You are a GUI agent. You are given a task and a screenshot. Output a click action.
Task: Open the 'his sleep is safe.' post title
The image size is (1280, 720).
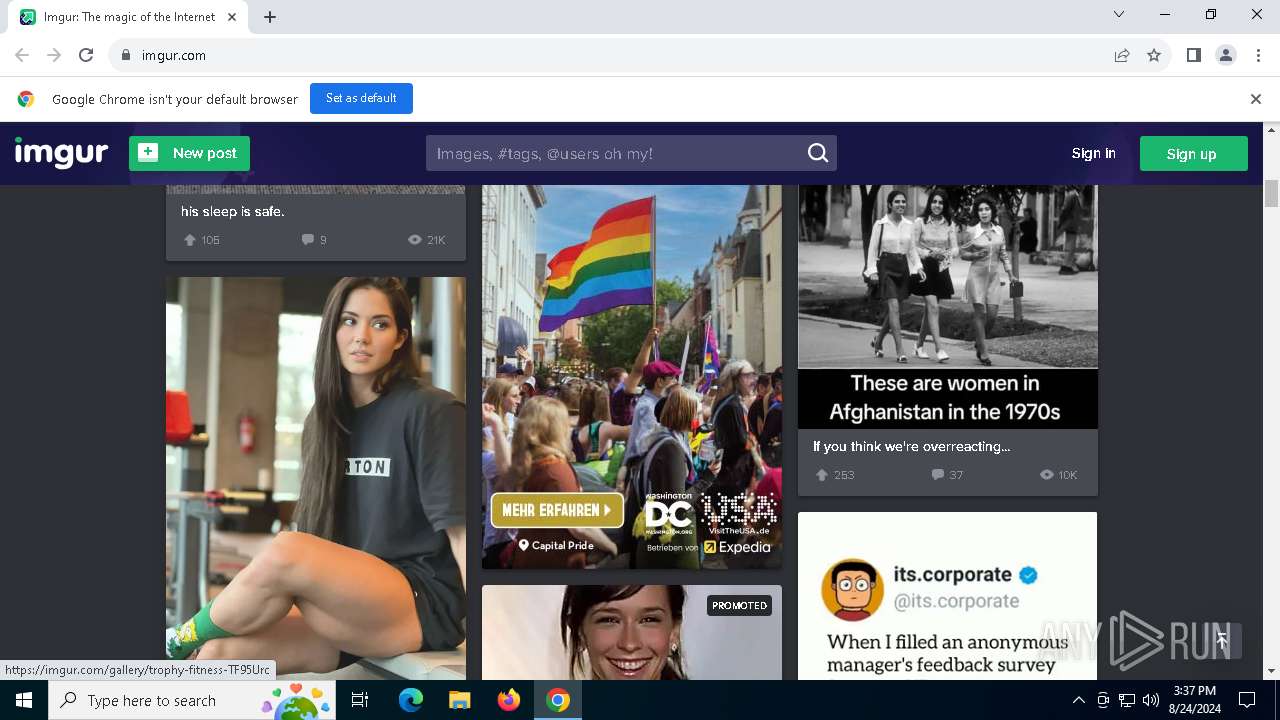pos(232,211)
